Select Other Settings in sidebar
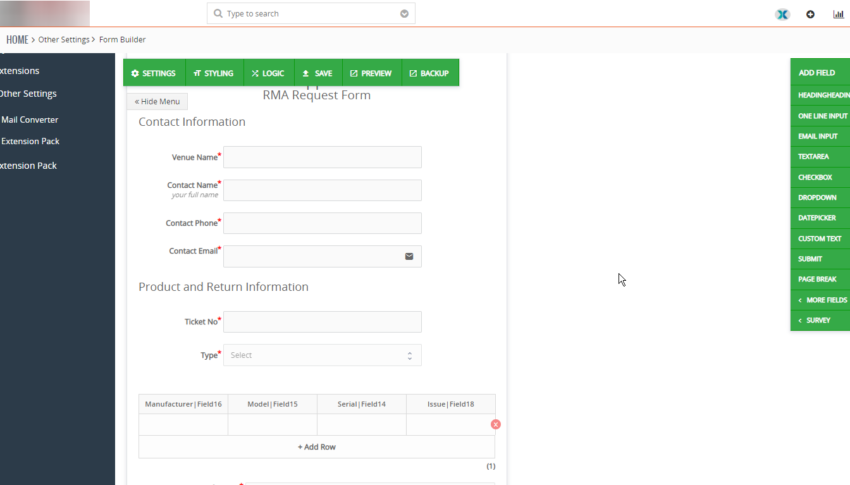This screenshot has height=485, width=850. 28,94
